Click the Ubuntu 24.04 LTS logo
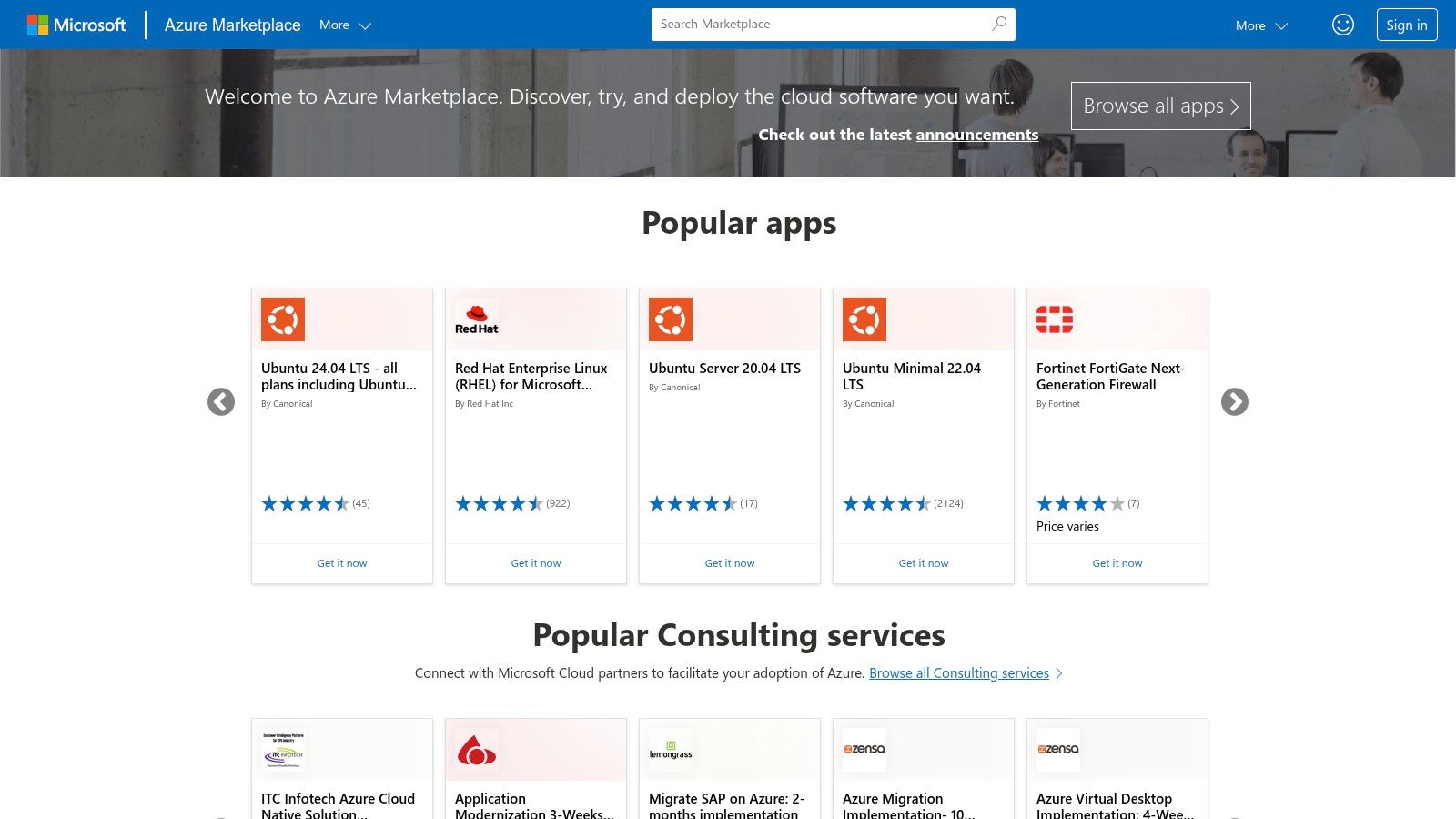1456x819 pixels. (x=283, y=319)
